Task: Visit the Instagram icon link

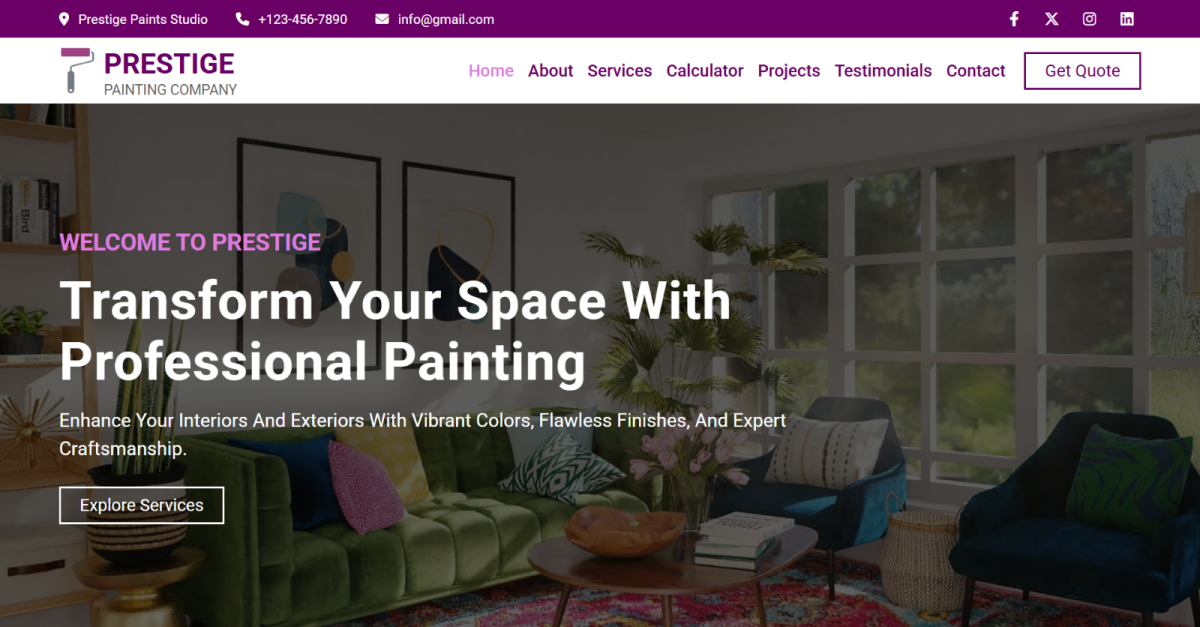Action: pos(1090,19)
